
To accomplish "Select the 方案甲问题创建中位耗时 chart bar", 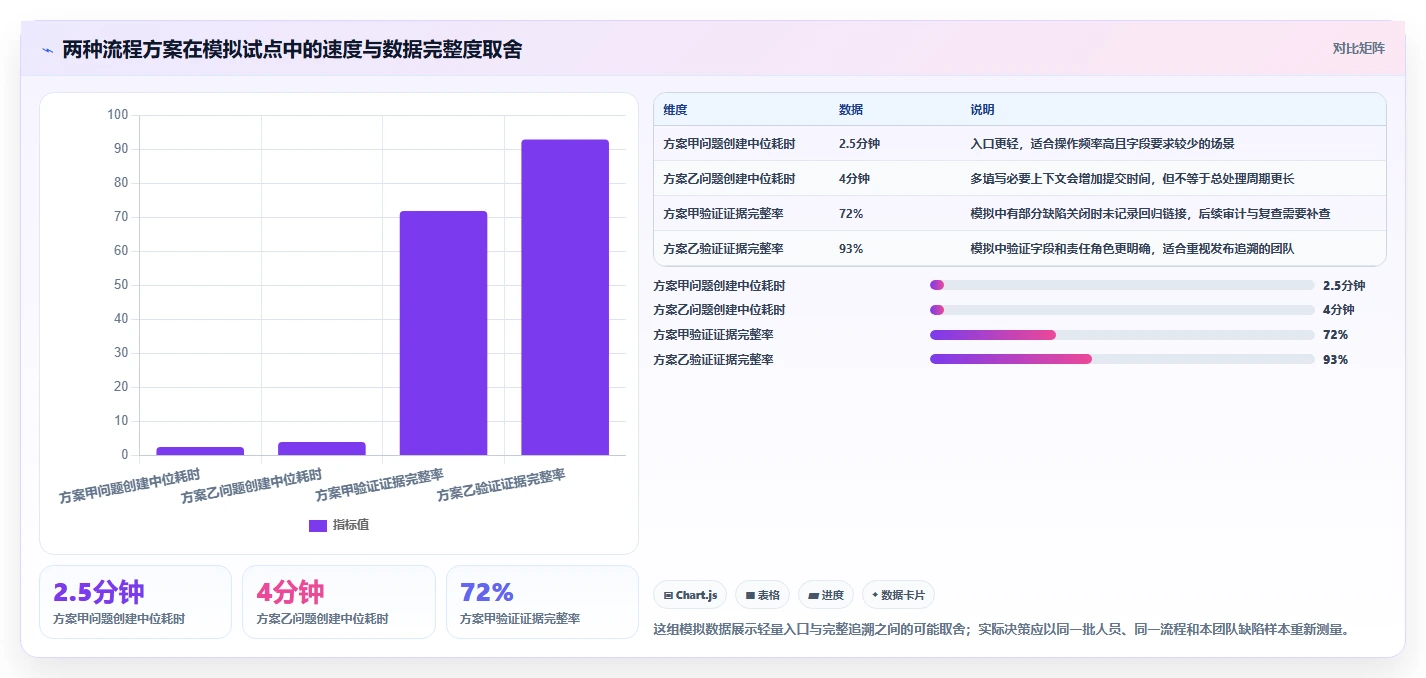I will (200, 451).
